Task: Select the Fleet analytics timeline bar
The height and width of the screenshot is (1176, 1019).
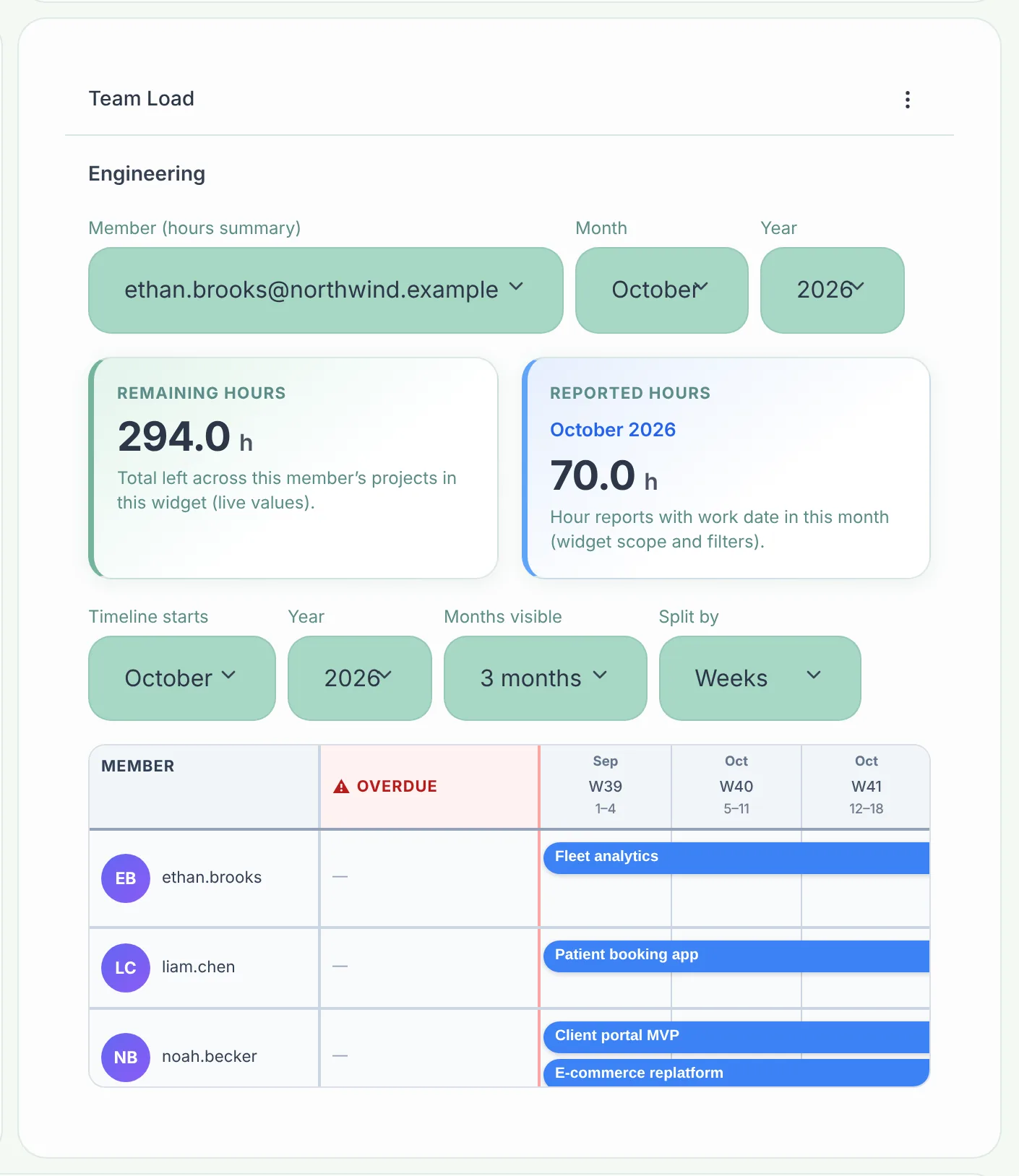Action: pyautogui.click(x=736, y=857)
